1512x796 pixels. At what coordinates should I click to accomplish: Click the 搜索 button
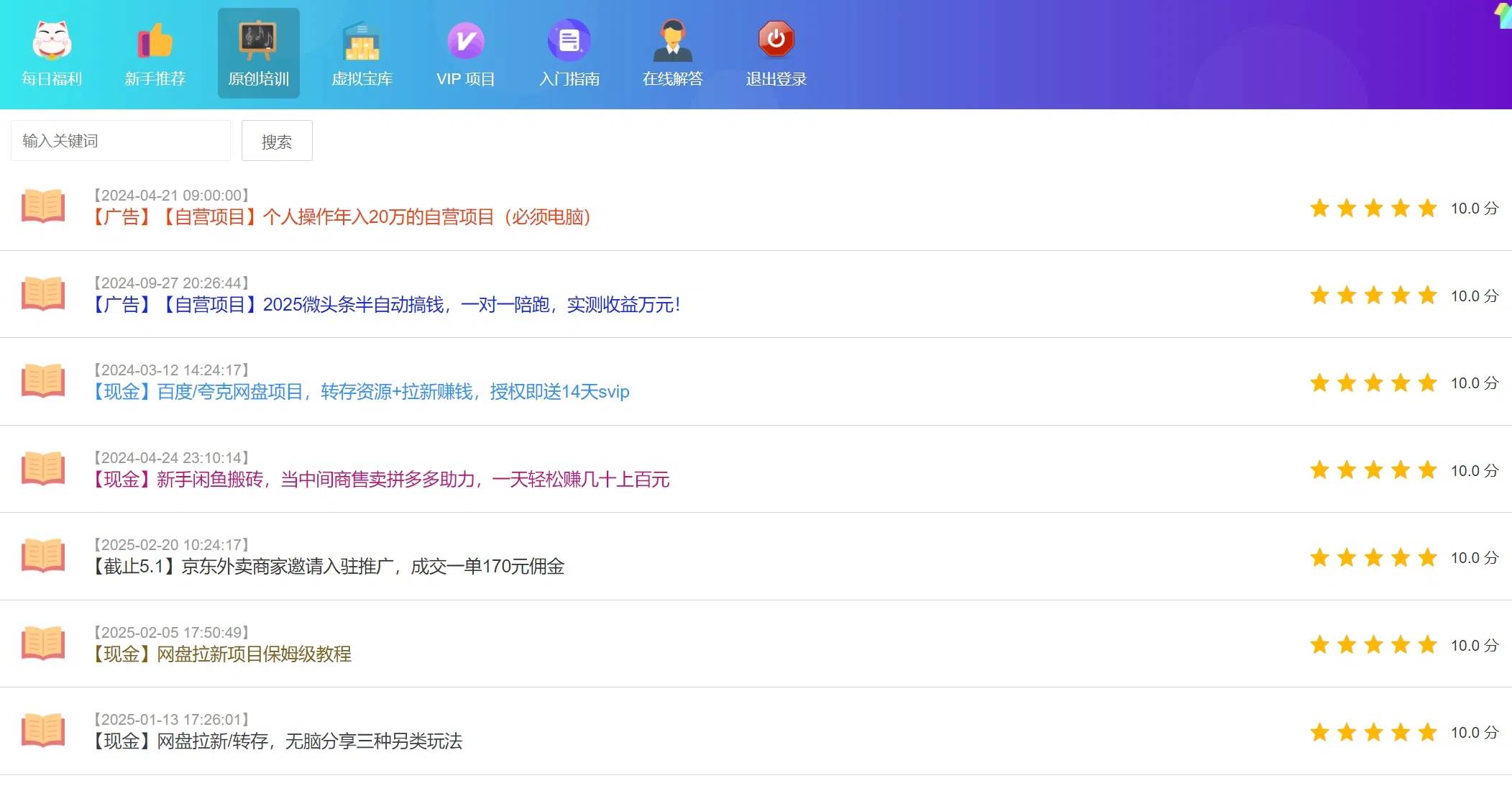pos(277,141)
